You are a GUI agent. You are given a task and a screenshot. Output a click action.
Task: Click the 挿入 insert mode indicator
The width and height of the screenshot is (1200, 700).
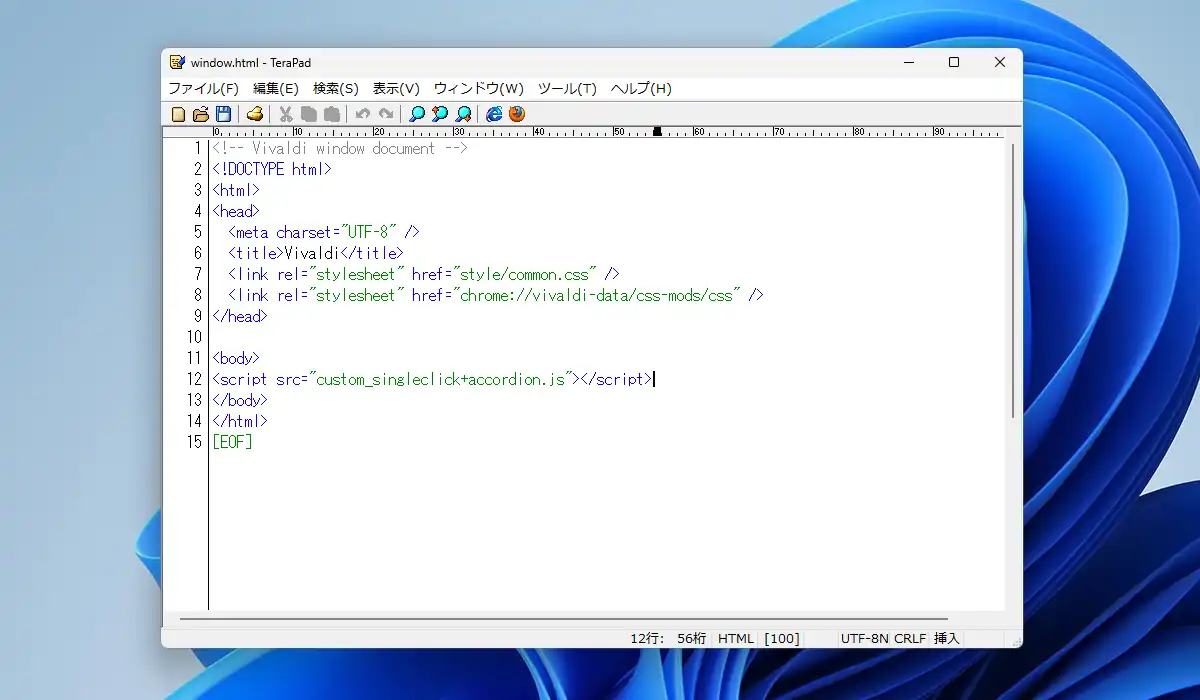946,638
